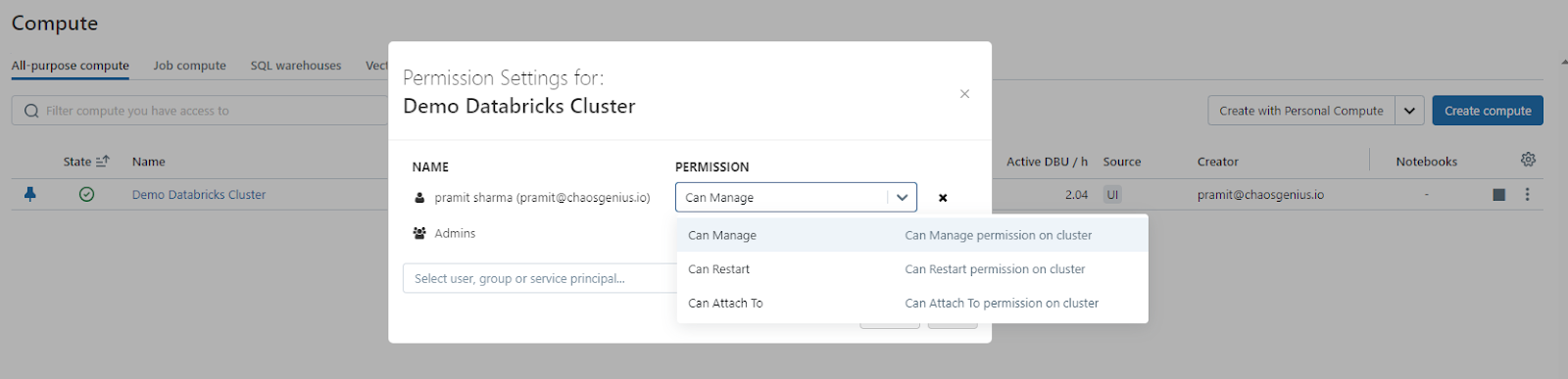Click the Compute page heading
Viewport: 1568px width, 379px height.
pos(55,23)
